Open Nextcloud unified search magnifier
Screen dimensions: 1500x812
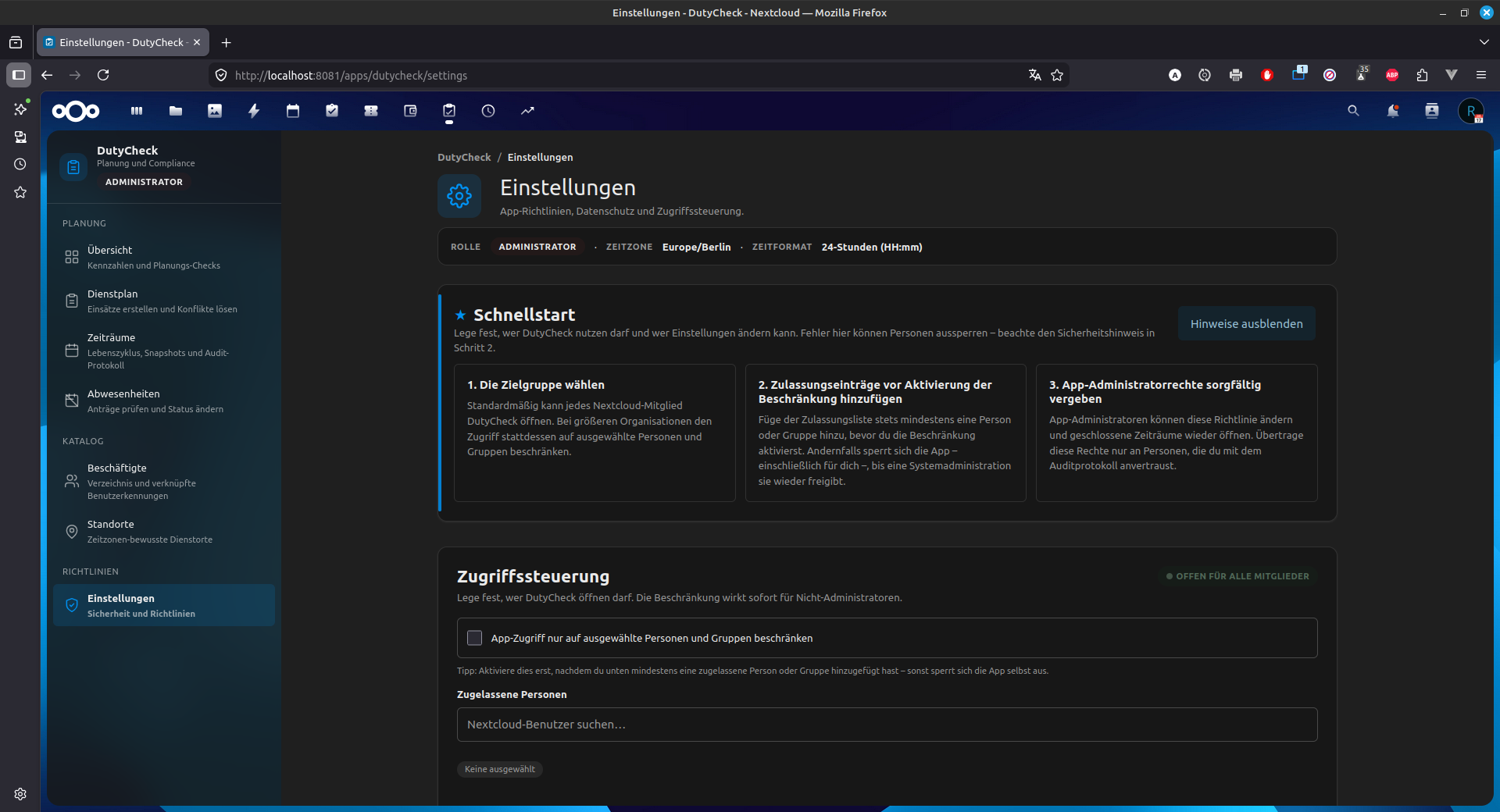(x=1354, y=111)
